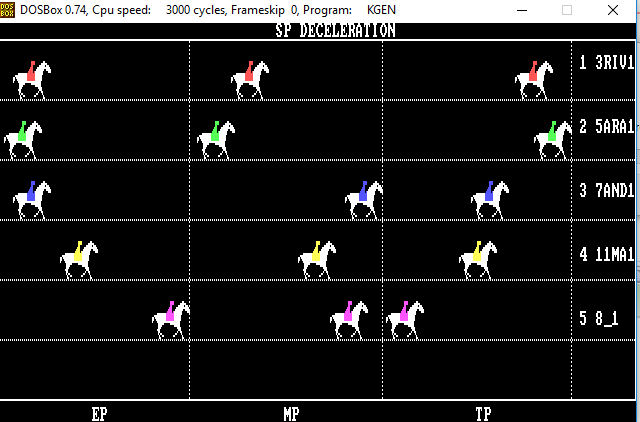This screenshot has width=640, height=422.
Task: Click the DOSBox 0.74 title bar text
Action: tap(208, 10)
